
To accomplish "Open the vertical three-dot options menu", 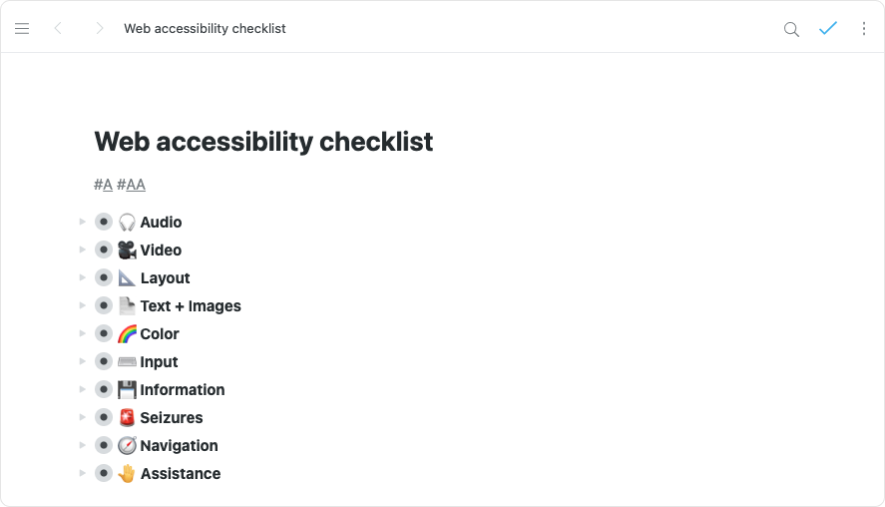I will (864, 29).
